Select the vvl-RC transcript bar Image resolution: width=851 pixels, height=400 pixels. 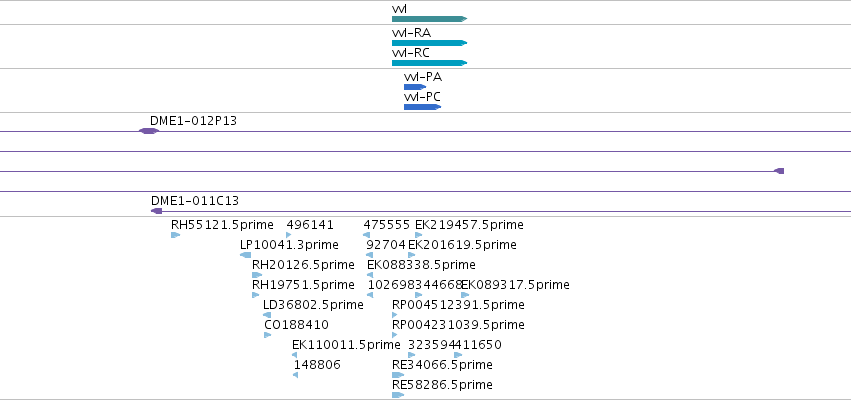click(x=429, y=63)
